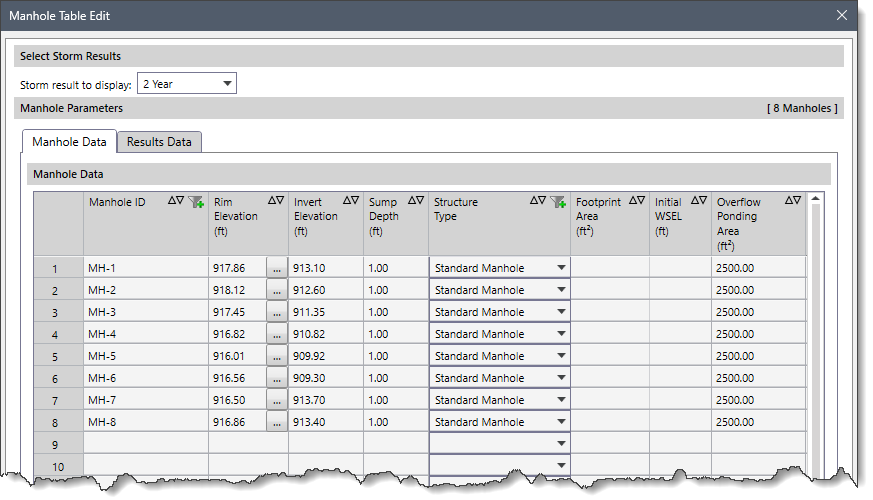Expand Structure Type dropdown for MH-1

pyautogui.click(x=561, y=268)
